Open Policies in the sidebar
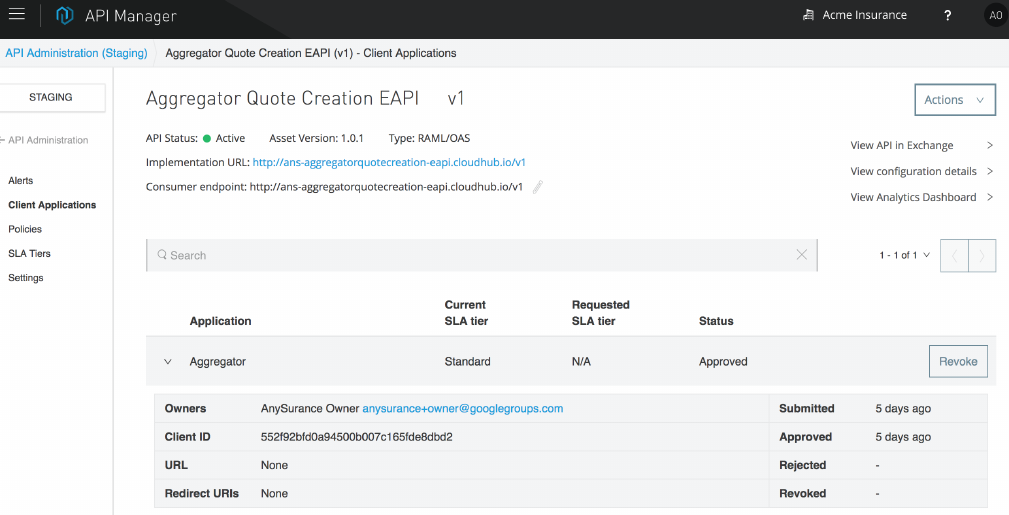The image size is (1009, 515). (x=25, y=230)
